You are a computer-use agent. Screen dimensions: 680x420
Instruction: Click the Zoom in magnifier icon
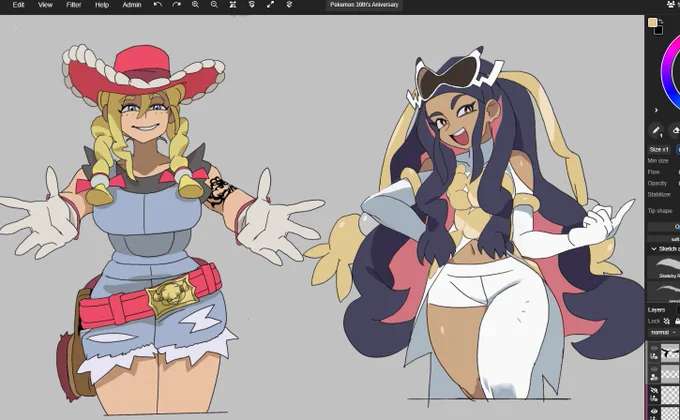point(195,4)
